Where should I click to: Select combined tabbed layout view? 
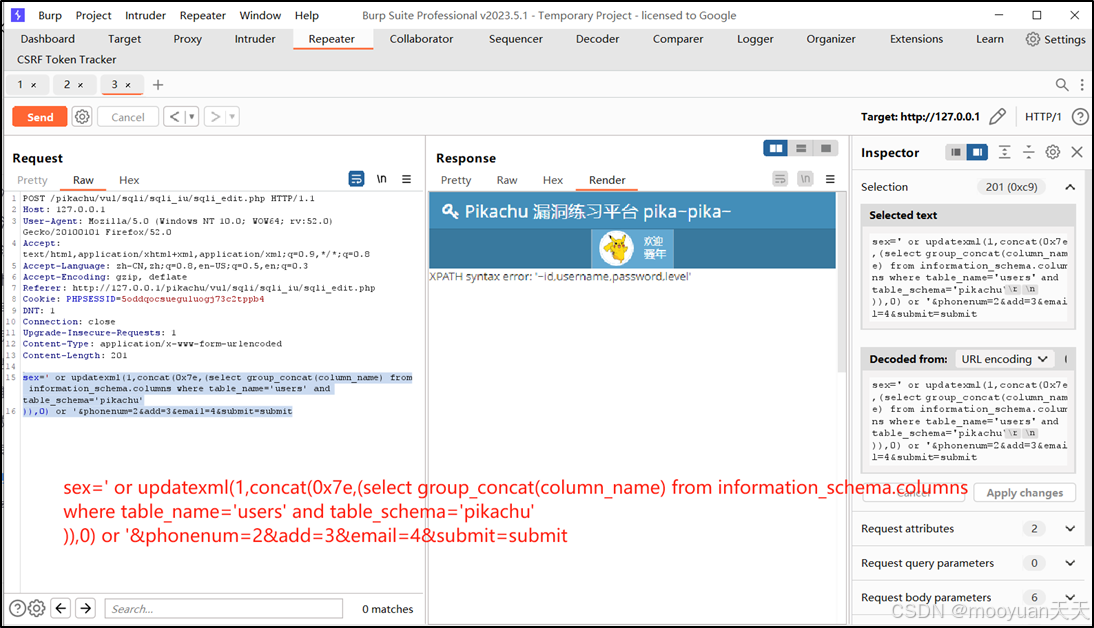coord(826,148)
